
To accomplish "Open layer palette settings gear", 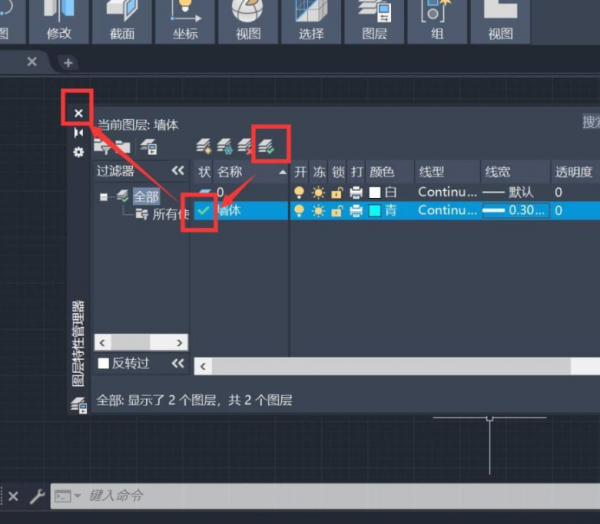I will [78, 152].
